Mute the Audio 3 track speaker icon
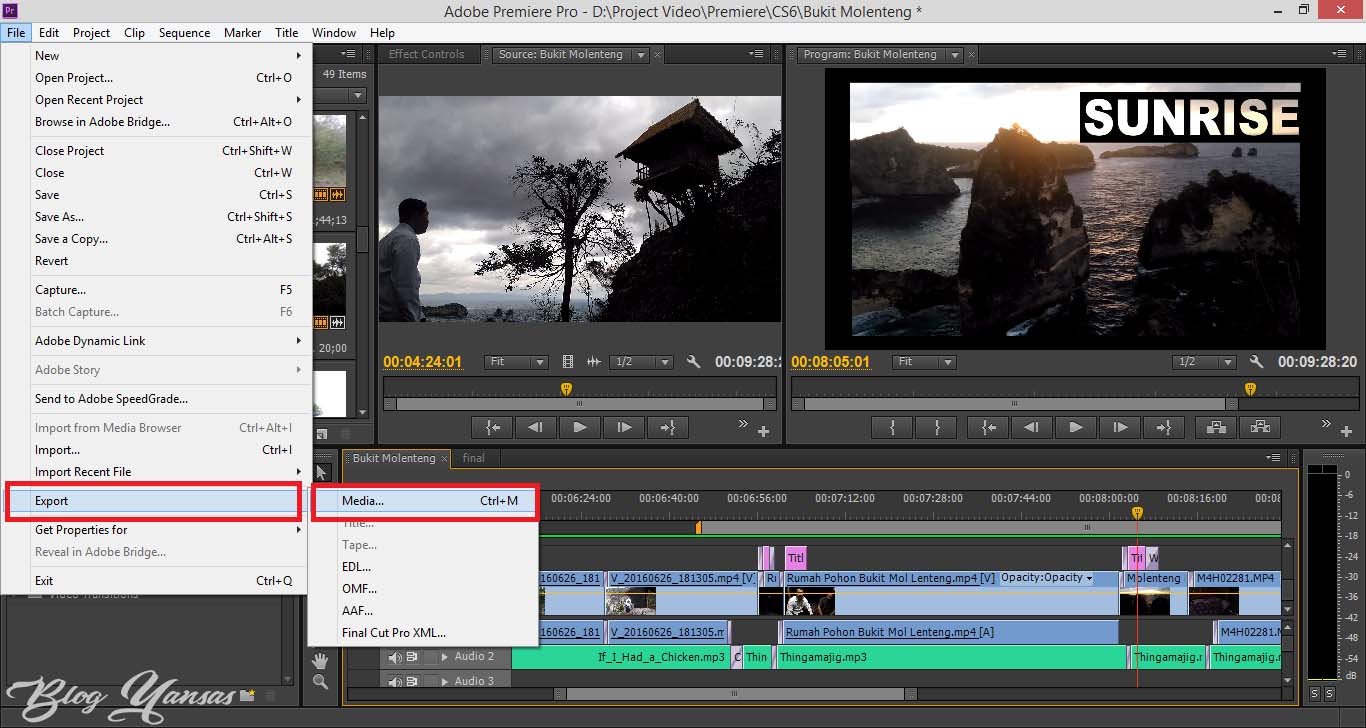The height and width of the screenshot is (728, 1366). click(x=395, y=679)
